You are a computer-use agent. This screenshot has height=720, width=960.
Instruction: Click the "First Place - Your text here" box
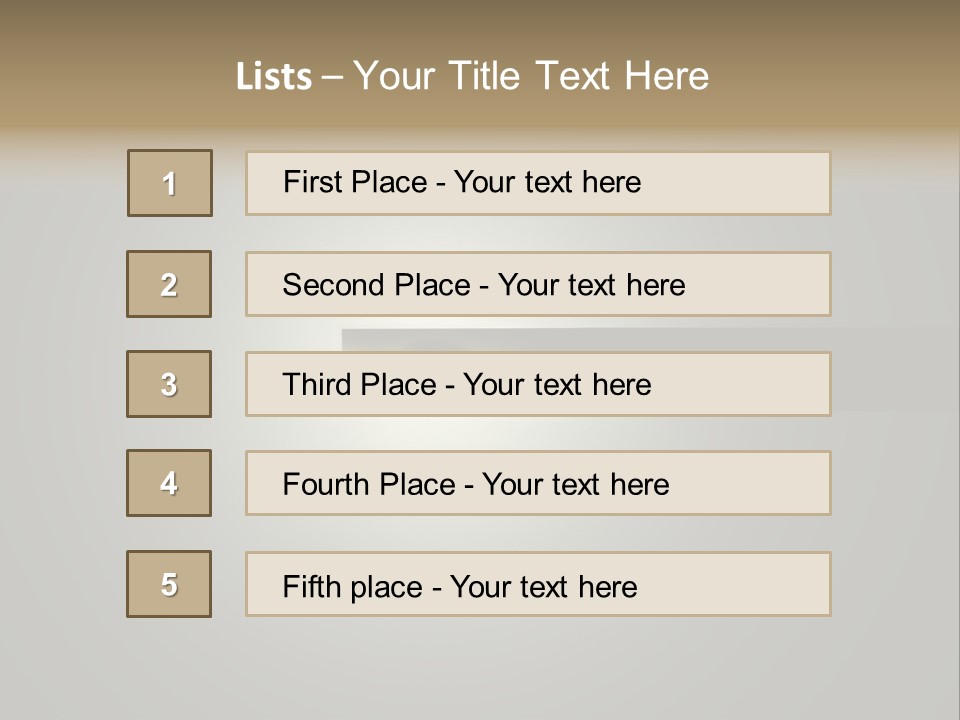point(538,183)
